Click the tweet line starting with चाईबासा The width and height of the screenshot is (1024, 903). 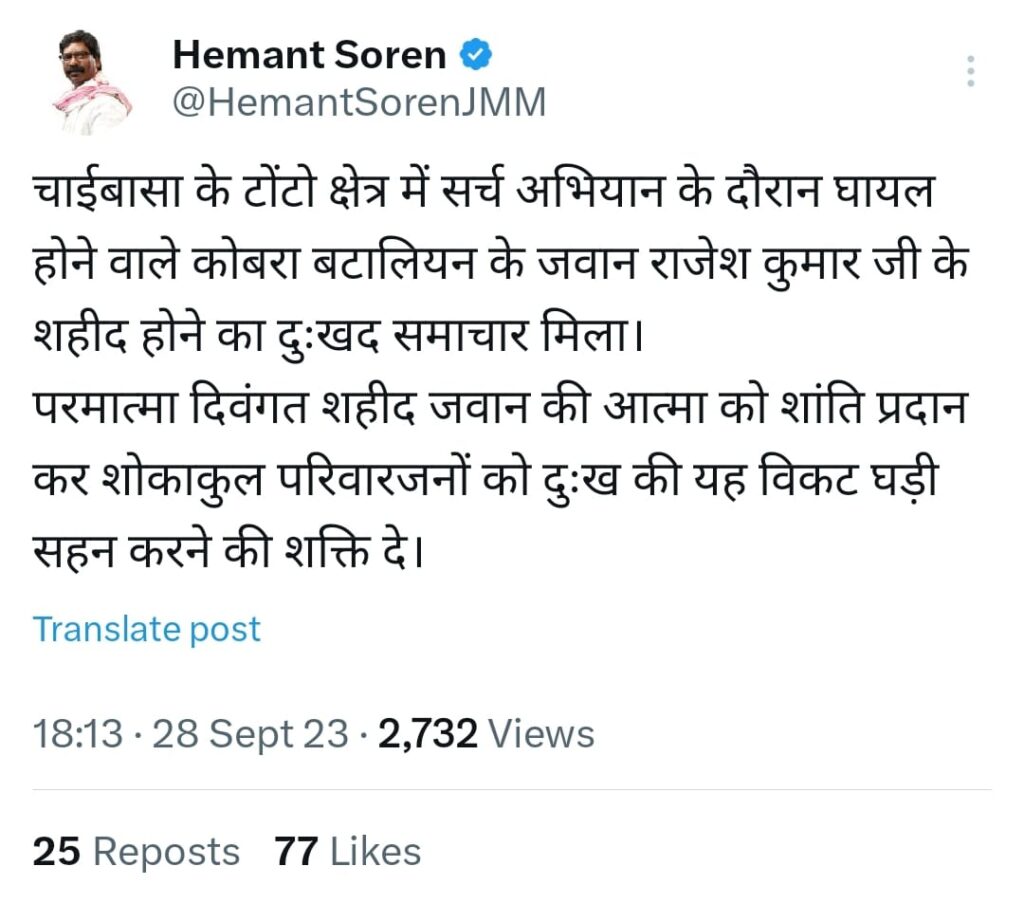pyautogui.click(x=482, y=194)
